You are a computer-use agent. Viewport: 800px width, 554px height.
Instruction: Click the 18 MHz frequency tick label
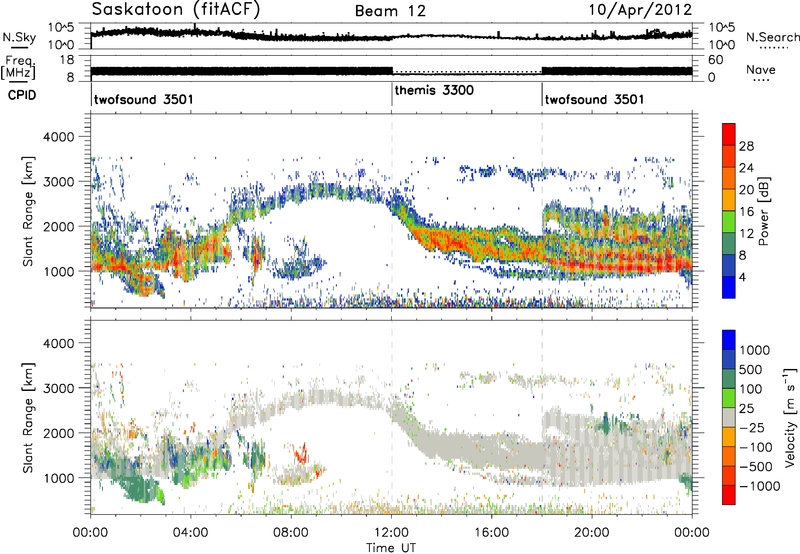(66, 60)
